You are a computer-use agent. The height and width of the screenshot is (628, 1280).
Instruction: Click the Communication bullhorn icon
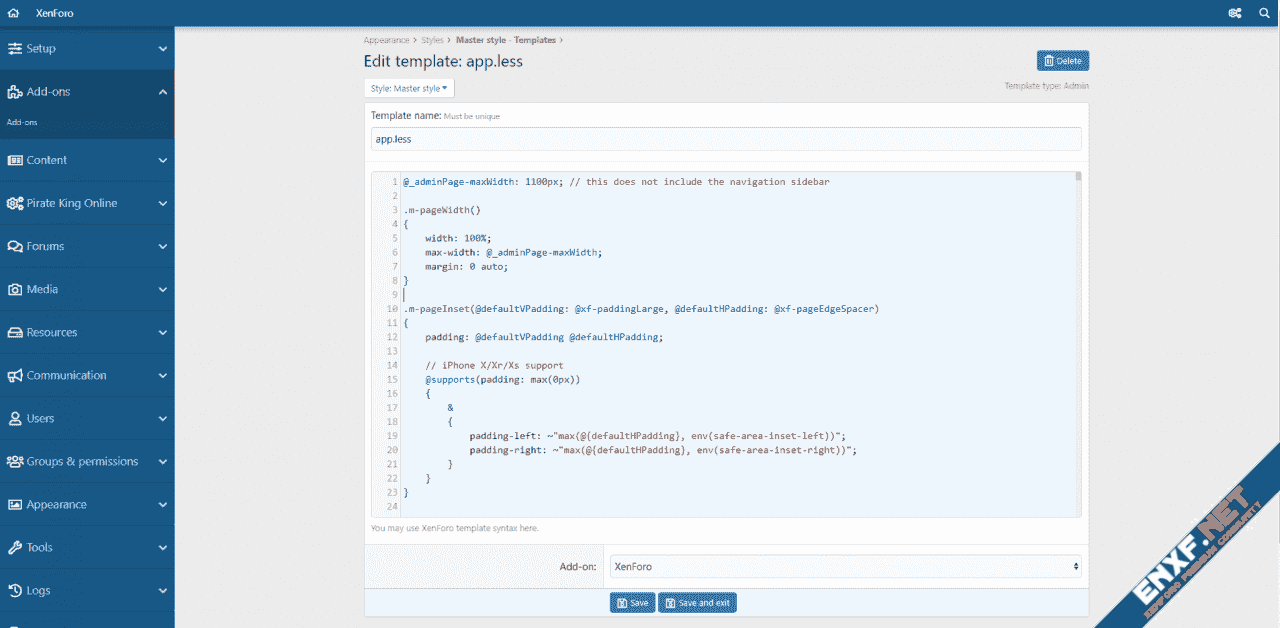[x=15, y=375]
